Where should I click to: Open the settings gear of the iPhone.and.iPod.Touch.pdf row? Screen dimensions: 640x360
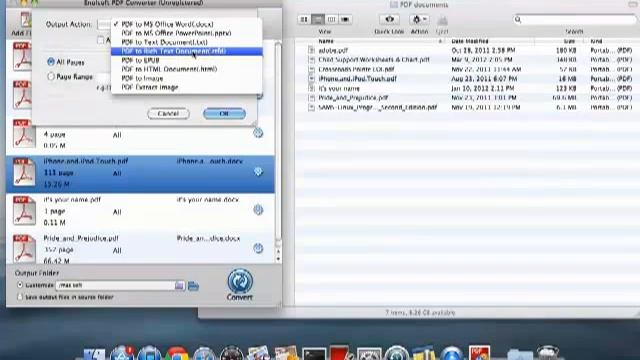click(258, 172)
